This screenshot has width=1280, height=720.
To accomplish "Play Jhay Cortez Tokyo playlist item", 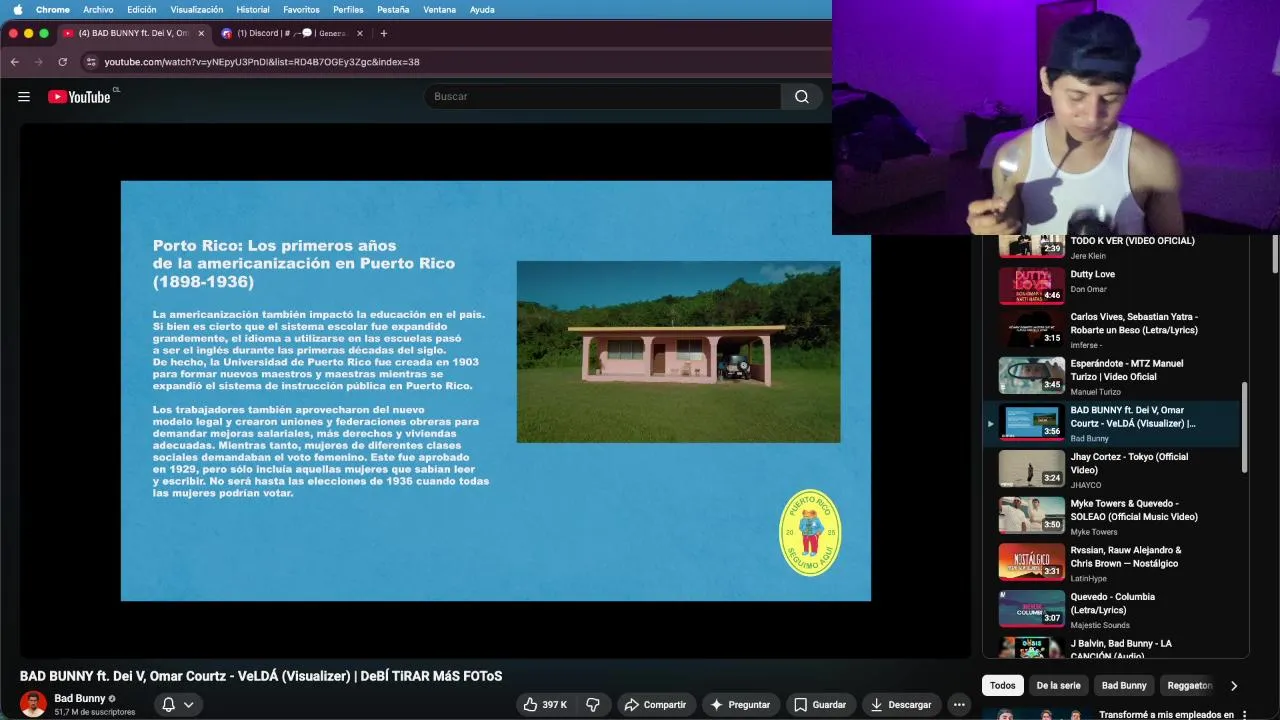I will coord(1112,470).
